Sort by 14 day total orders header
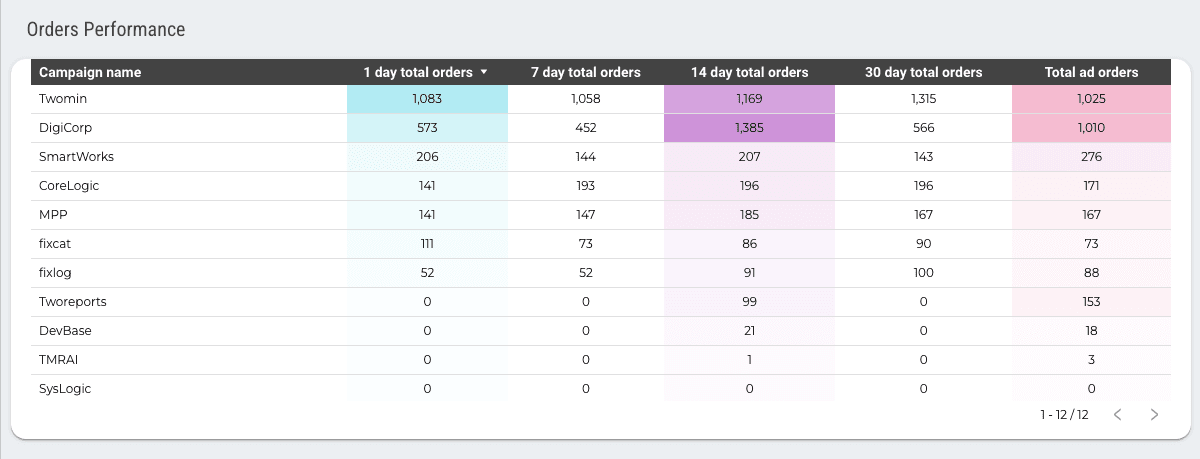 [749, 72]
